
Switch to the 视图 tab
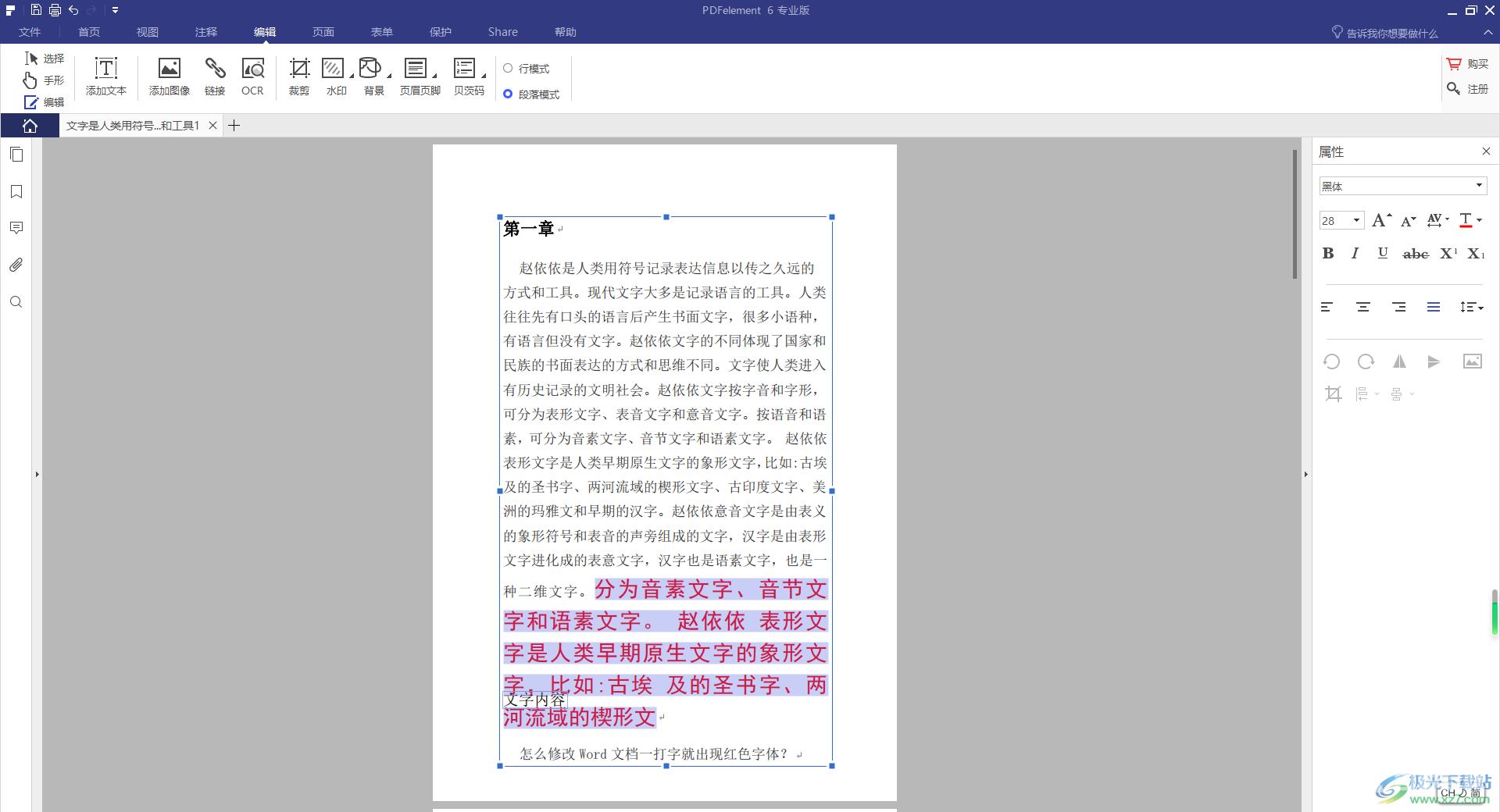[x=148, y=32]
